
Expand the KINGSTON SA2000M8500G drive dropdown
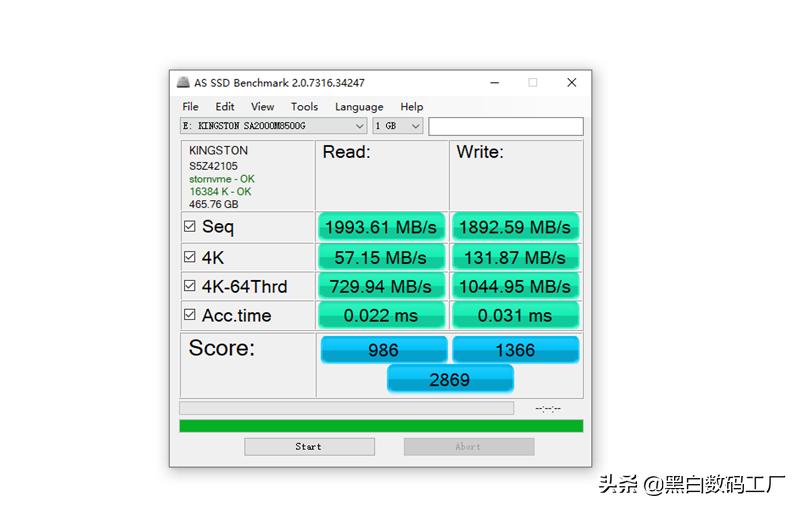(x=273, y=126)
